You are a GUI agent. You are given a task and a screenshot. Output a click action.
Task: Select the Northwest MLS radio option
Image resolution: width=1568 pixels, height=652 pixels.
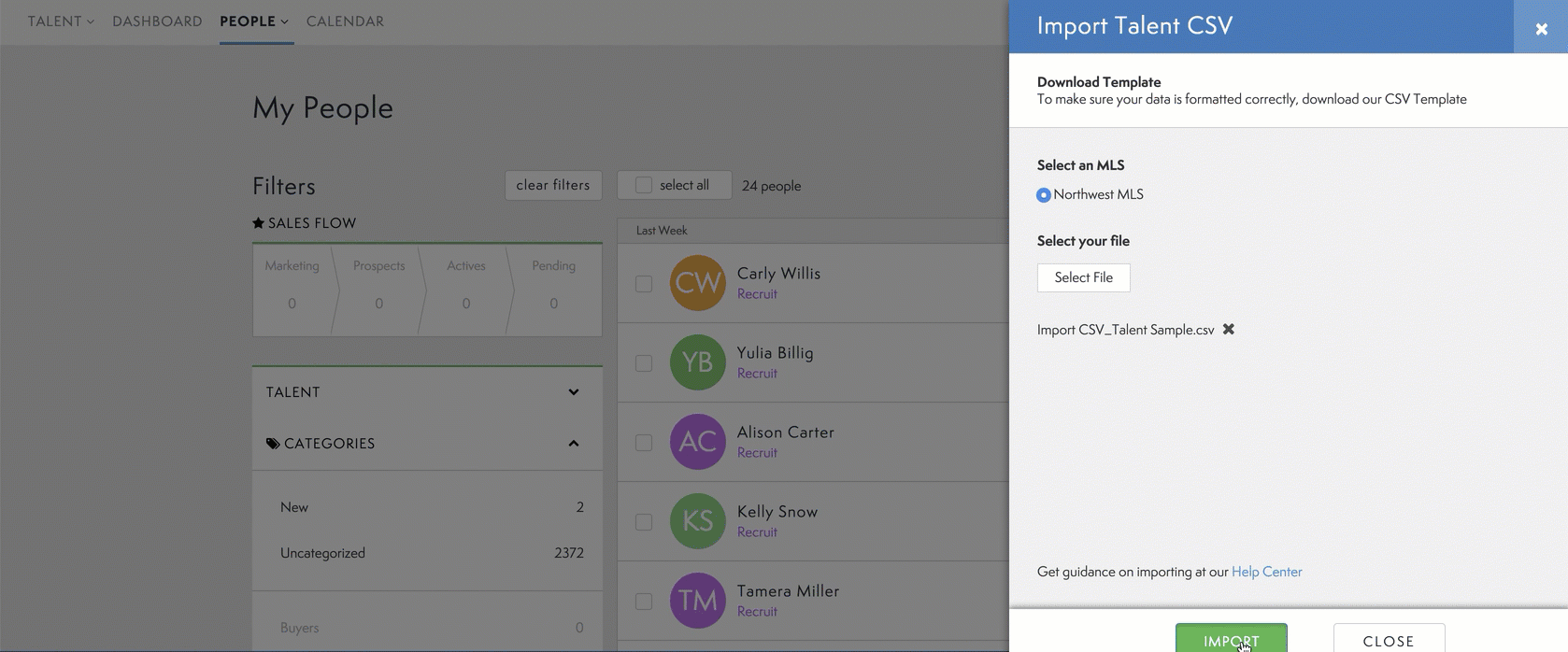[x=1044, y=195]
